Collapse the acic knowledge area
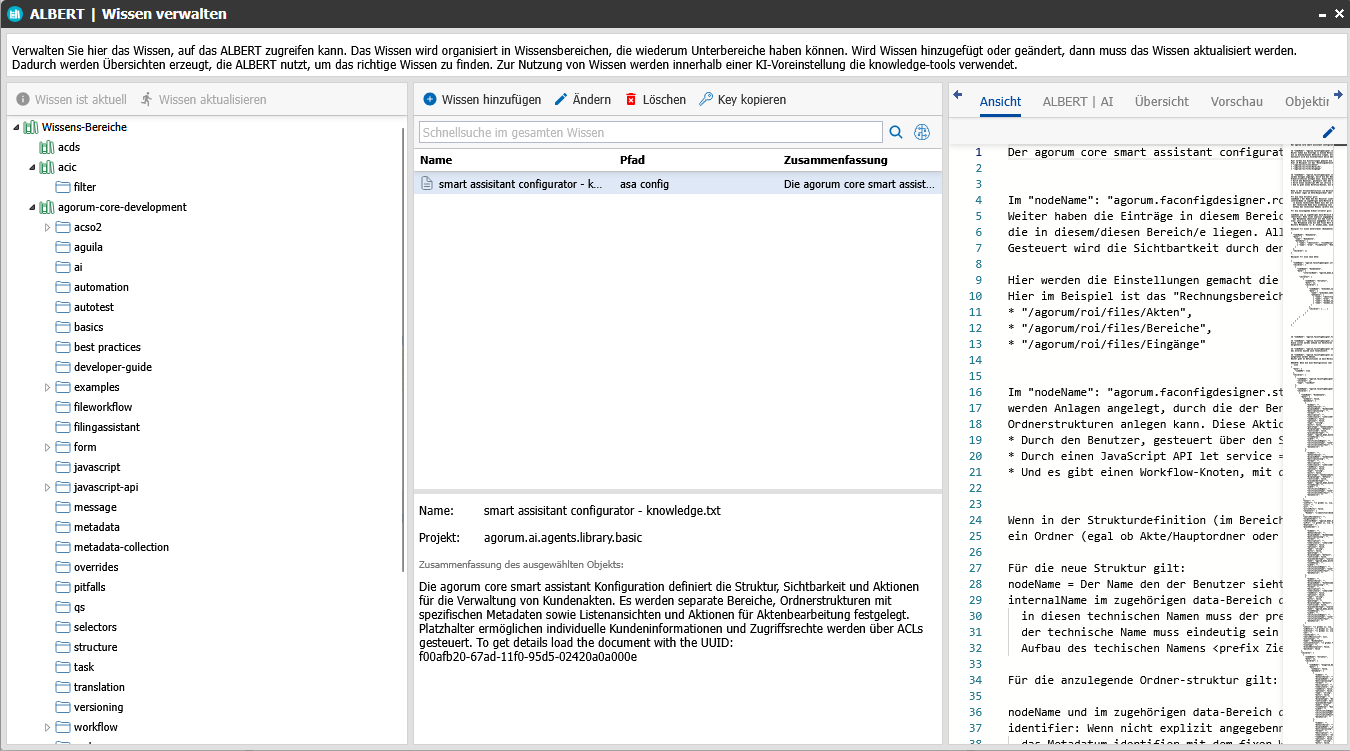This screenshot has height=751, width=1350. tap(31, 167)
